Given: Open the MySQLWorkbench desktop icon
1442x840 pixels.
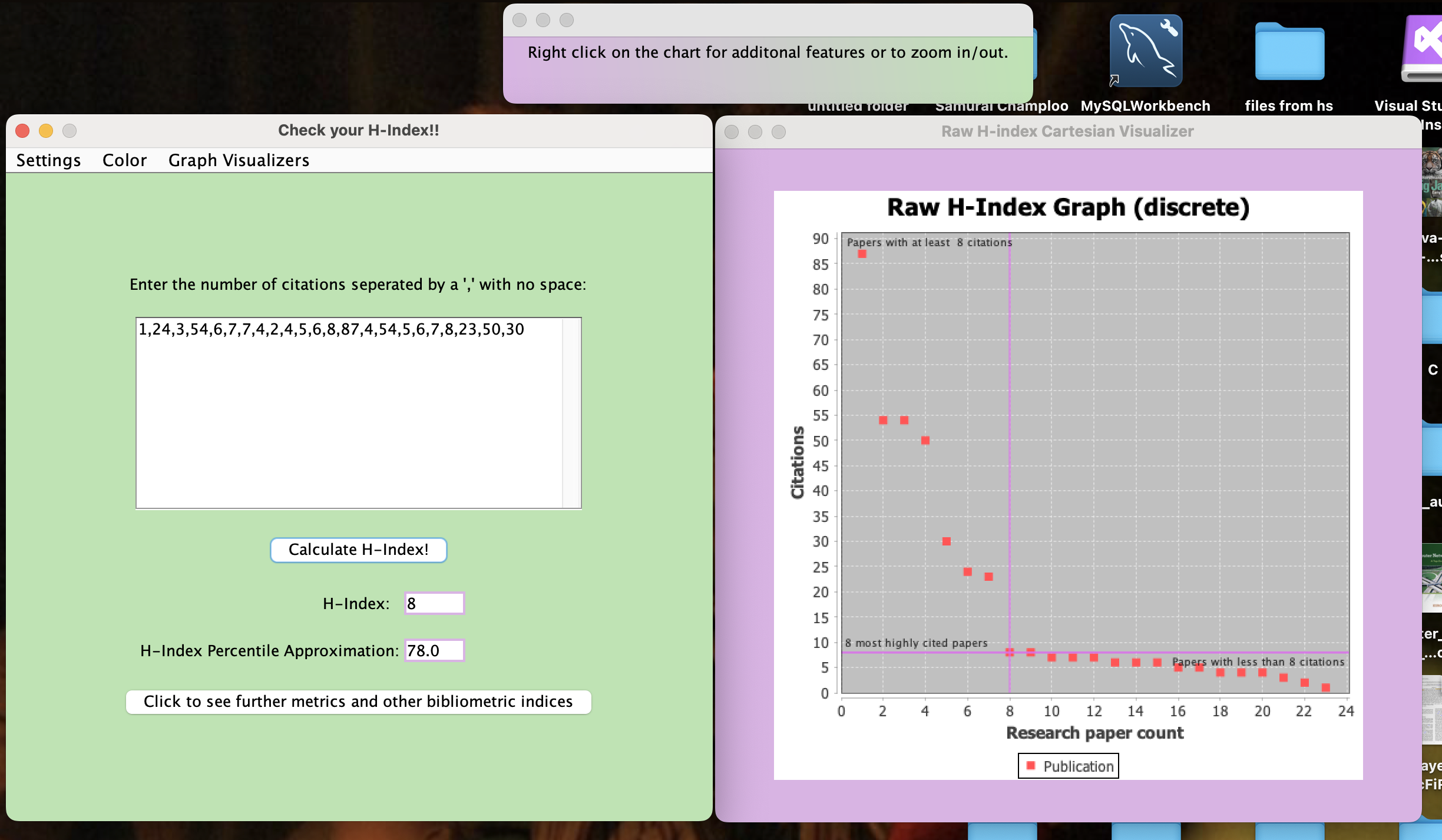Looking at the screenshot, I should [x=1145, y=52].
